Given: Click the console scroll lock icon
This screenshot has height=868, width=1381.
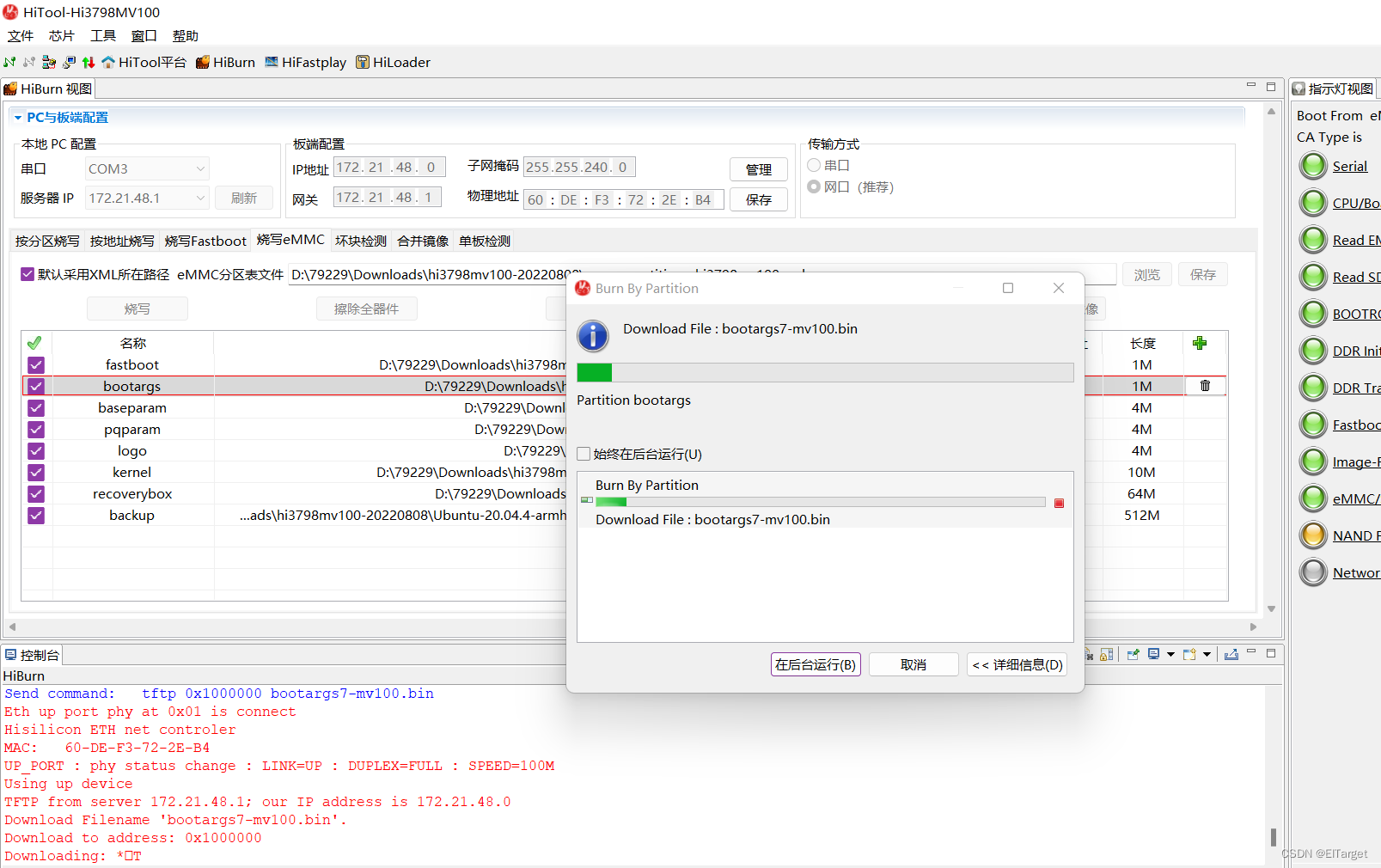Looking at the screenshot, I should click(1107, 654).
